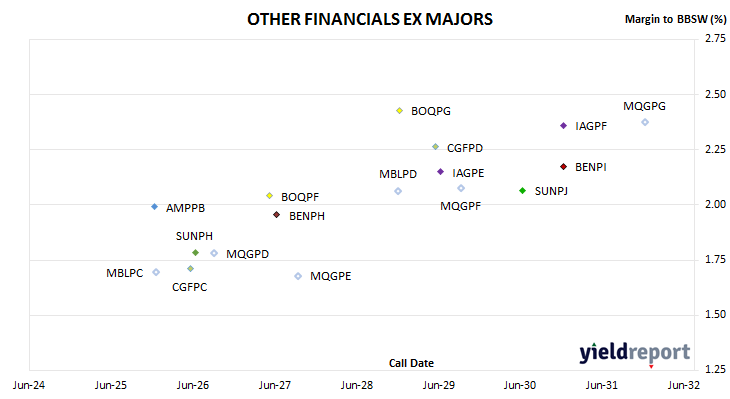Click the Call Date axis label
Image resolution: width=730 pixels, height=399 pixels.
tap(411, 363)
